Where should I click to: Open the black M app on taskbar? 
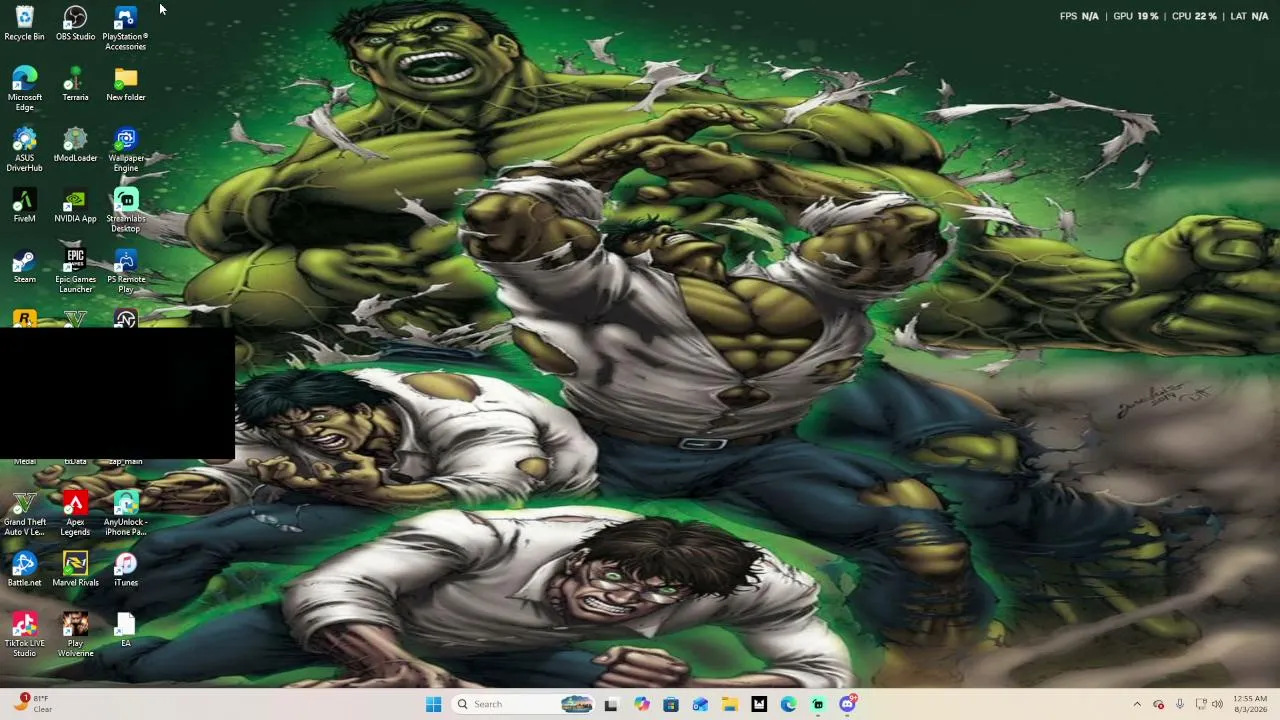point(759,704)
